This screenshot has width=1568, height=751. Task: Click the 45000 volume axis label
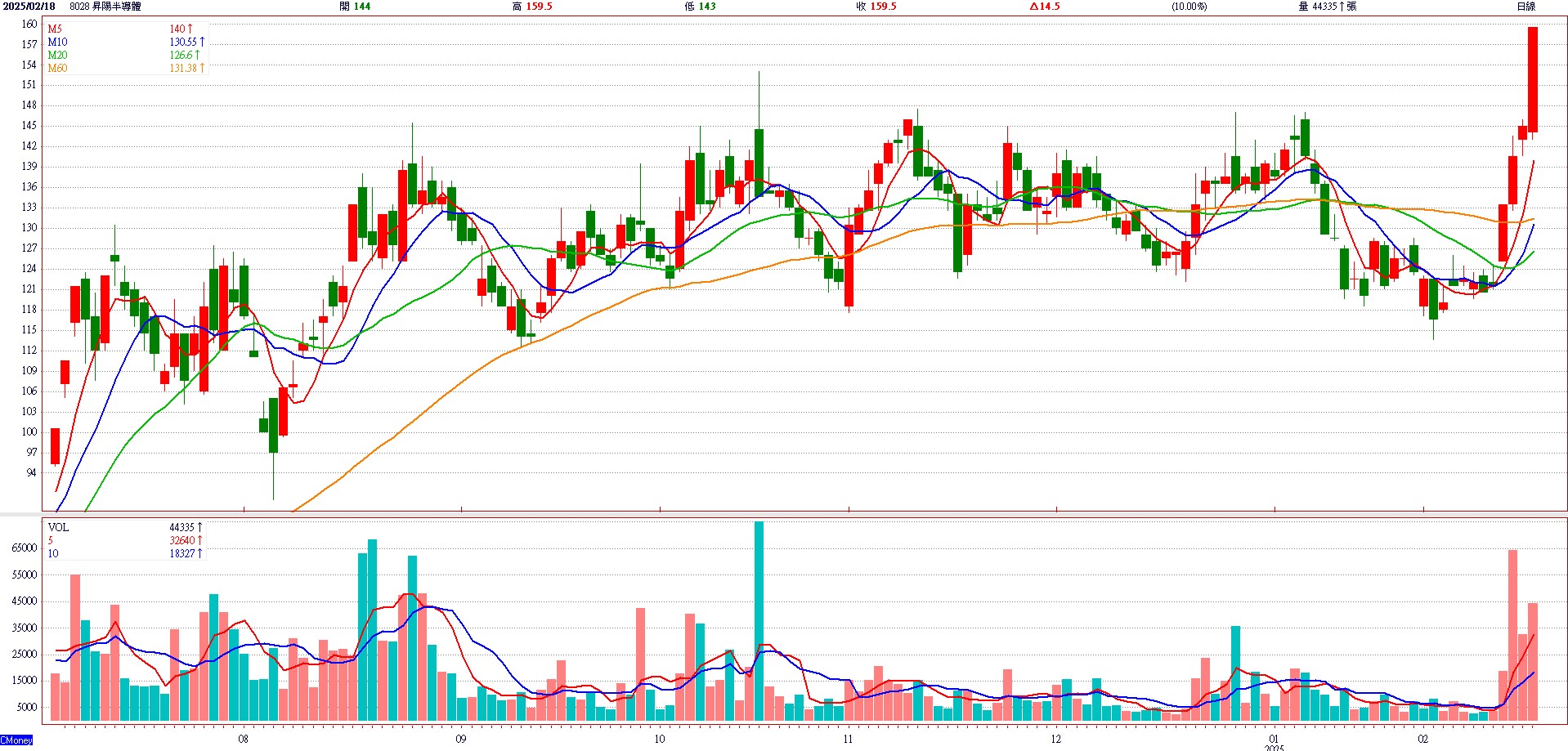[x=25, y=601]
